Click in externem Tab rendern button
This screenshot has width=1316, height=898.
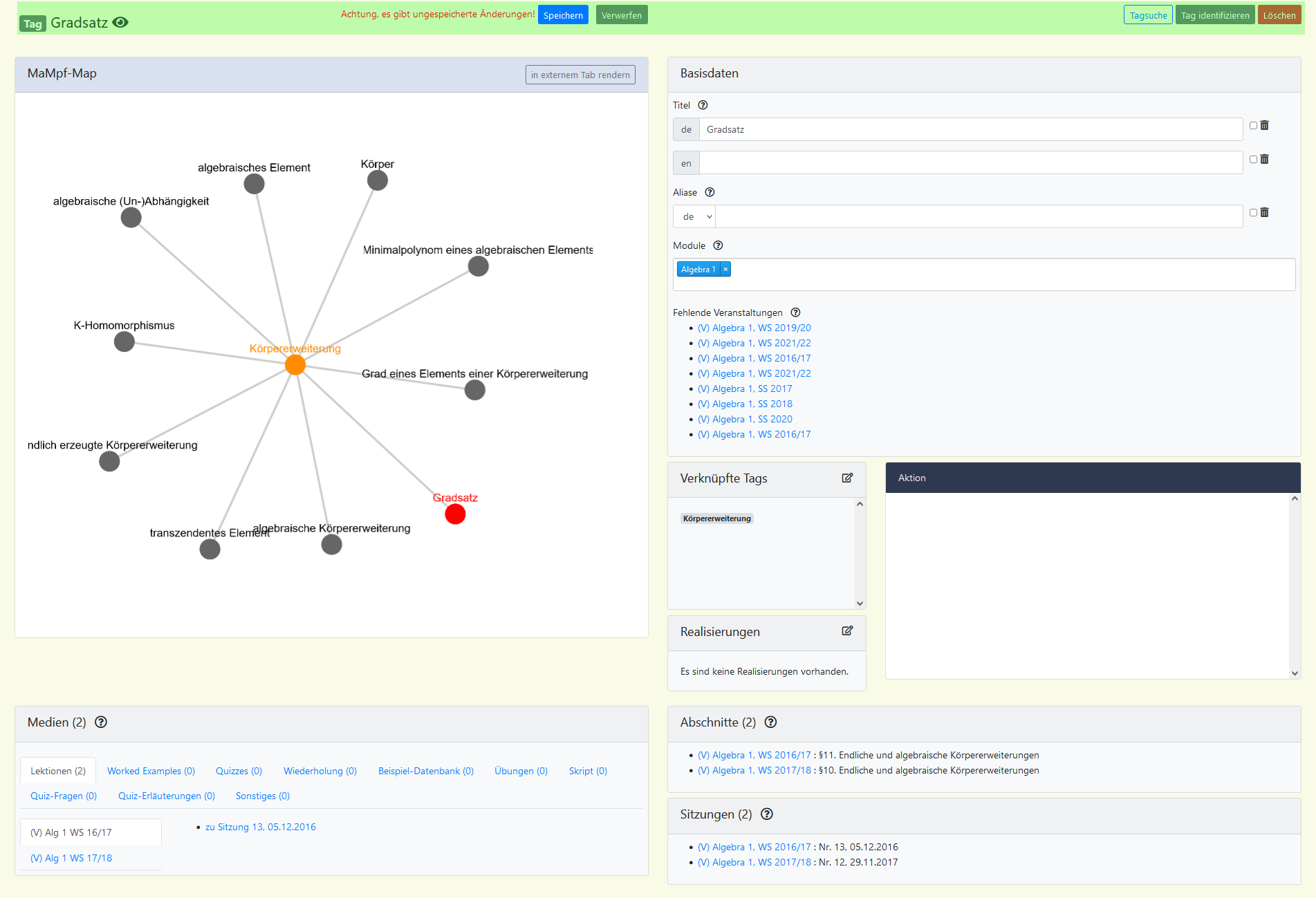(580, 75)
